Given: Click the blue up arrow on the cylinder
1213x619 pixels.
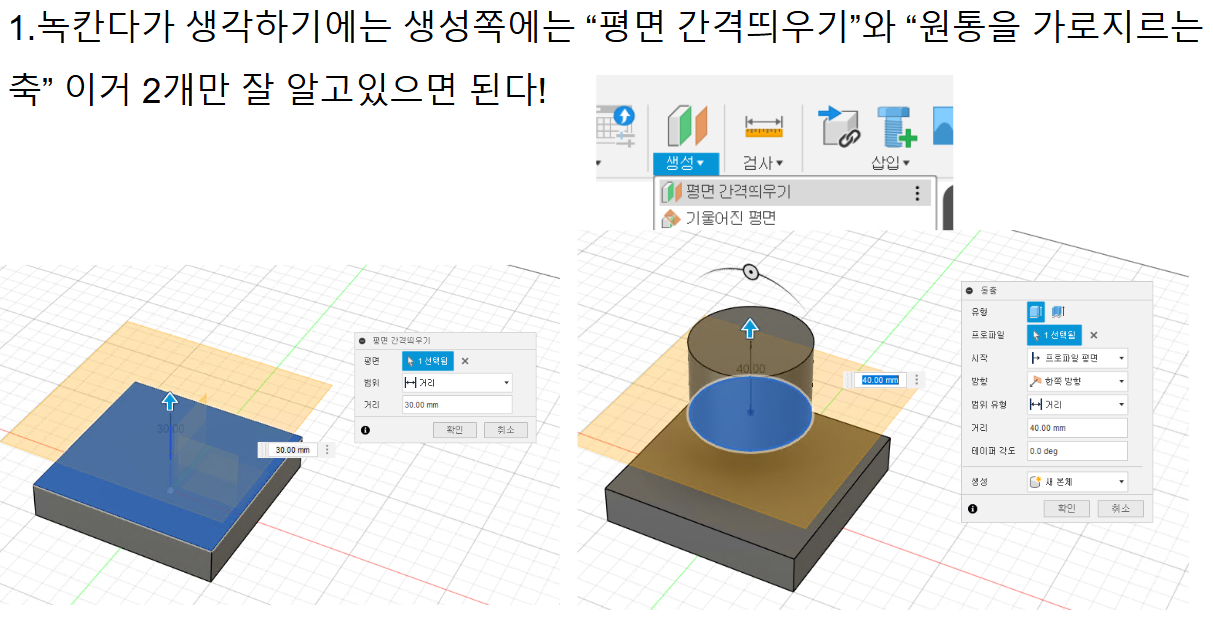Looking at the screenshot, I should 749,329.
